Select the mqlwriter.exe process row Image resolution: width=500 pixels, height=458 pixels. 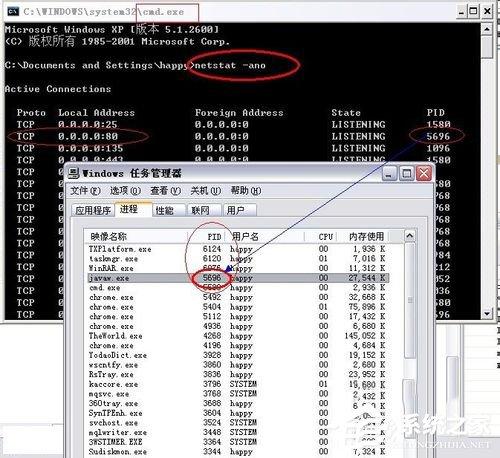coord(237,433)
